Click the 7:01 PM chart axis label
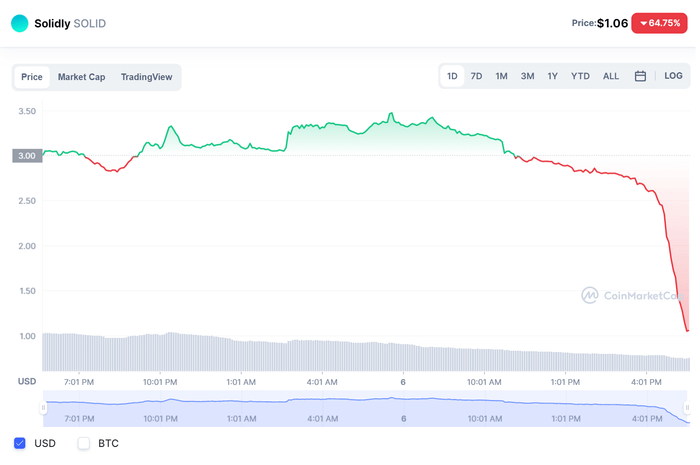The height and width of the screenshot is (465, 700). pyautogui.click(x=79, y=382)
